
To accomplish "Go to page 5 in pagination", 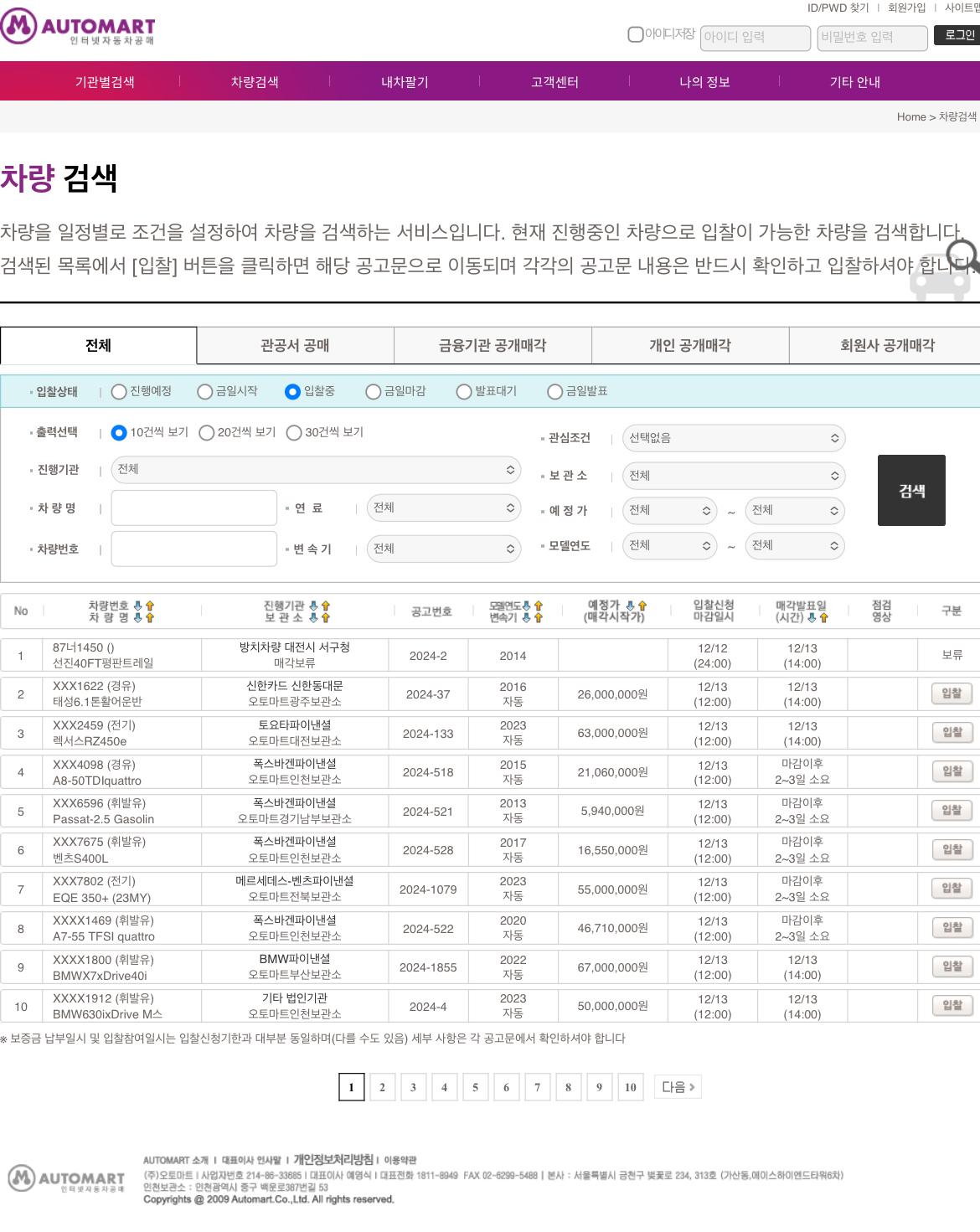I will click(x=475, y=1087).
